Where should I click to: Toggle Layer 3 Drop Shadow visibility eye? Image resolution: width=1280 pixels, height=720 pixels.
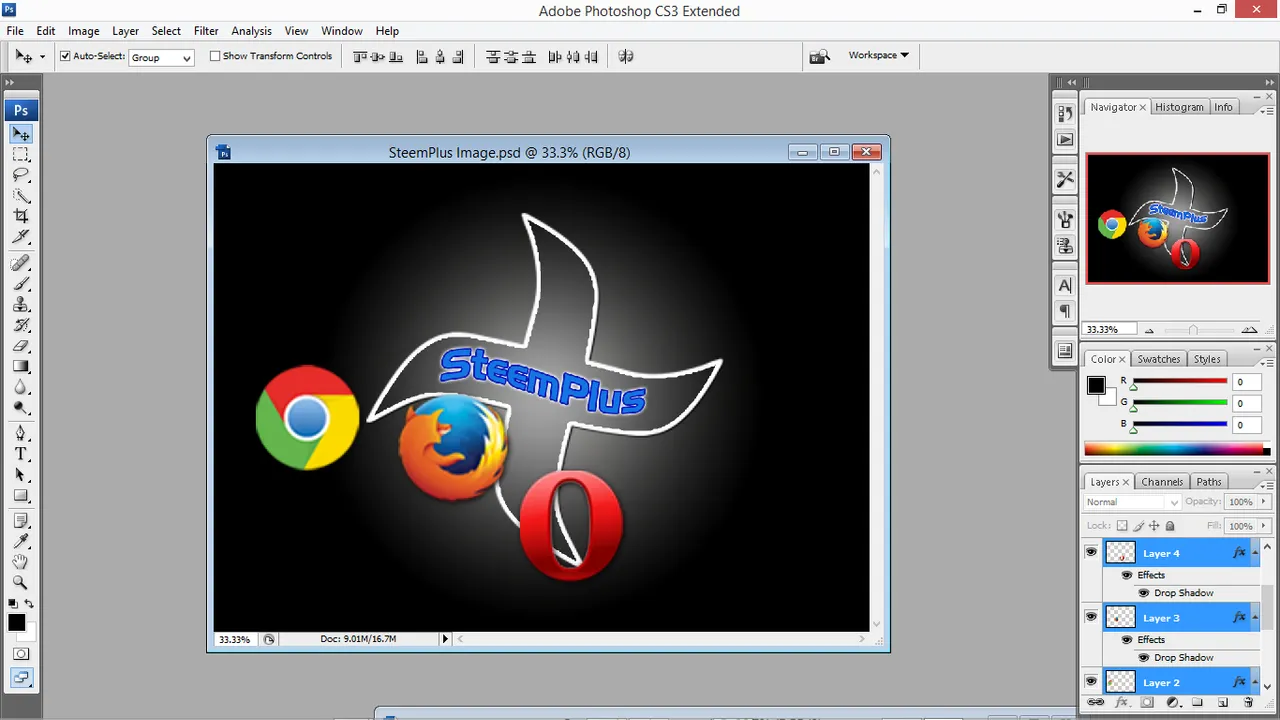(1144, 657)
